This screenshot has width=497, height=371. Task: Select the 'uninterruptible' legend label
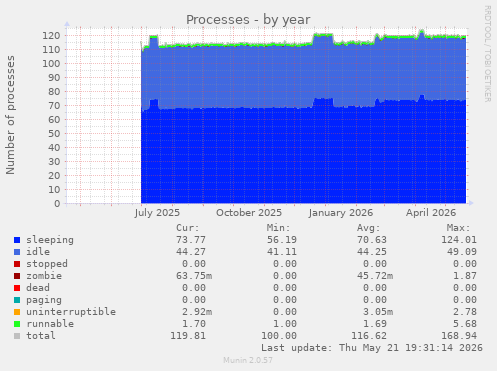71,312
